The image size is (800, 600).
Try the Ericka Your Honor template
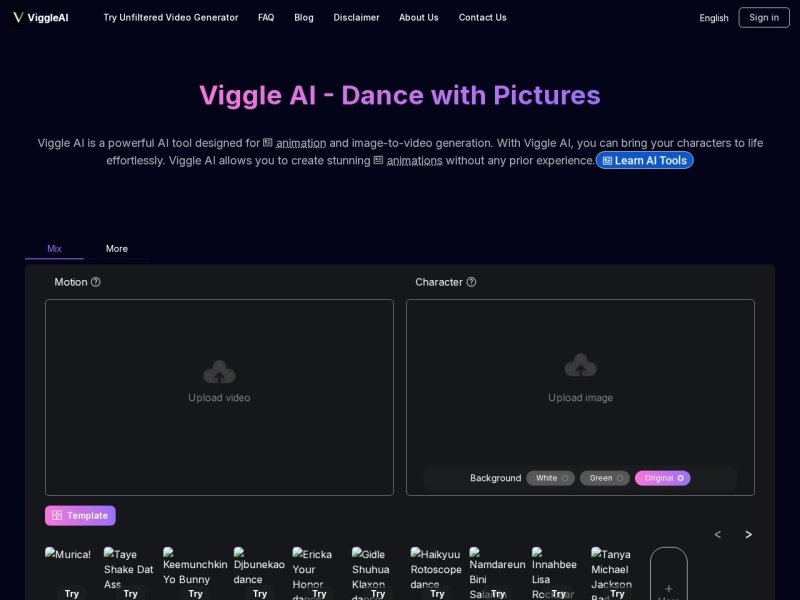pyautogui.click(x=319, y=593)
